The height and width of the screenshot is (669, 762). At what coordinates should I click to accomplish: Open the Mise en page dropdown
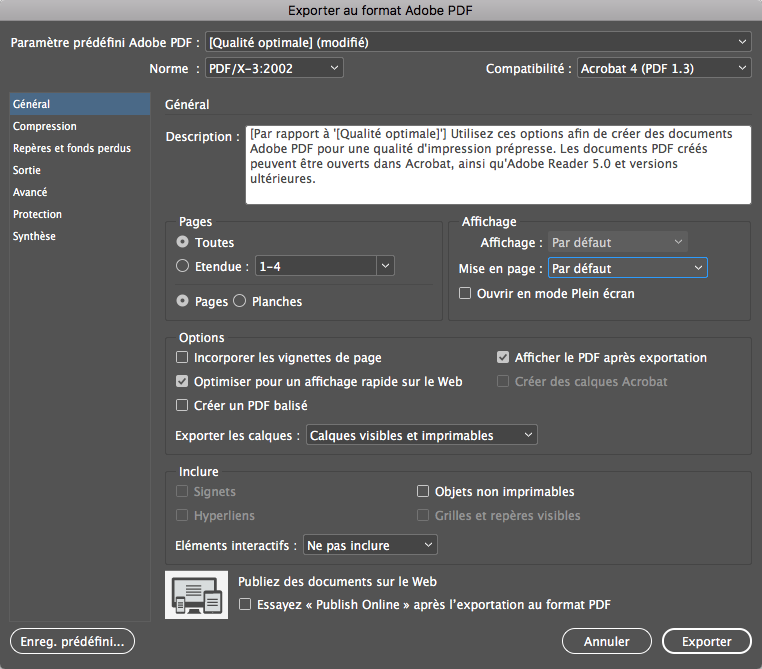(627, 268)
